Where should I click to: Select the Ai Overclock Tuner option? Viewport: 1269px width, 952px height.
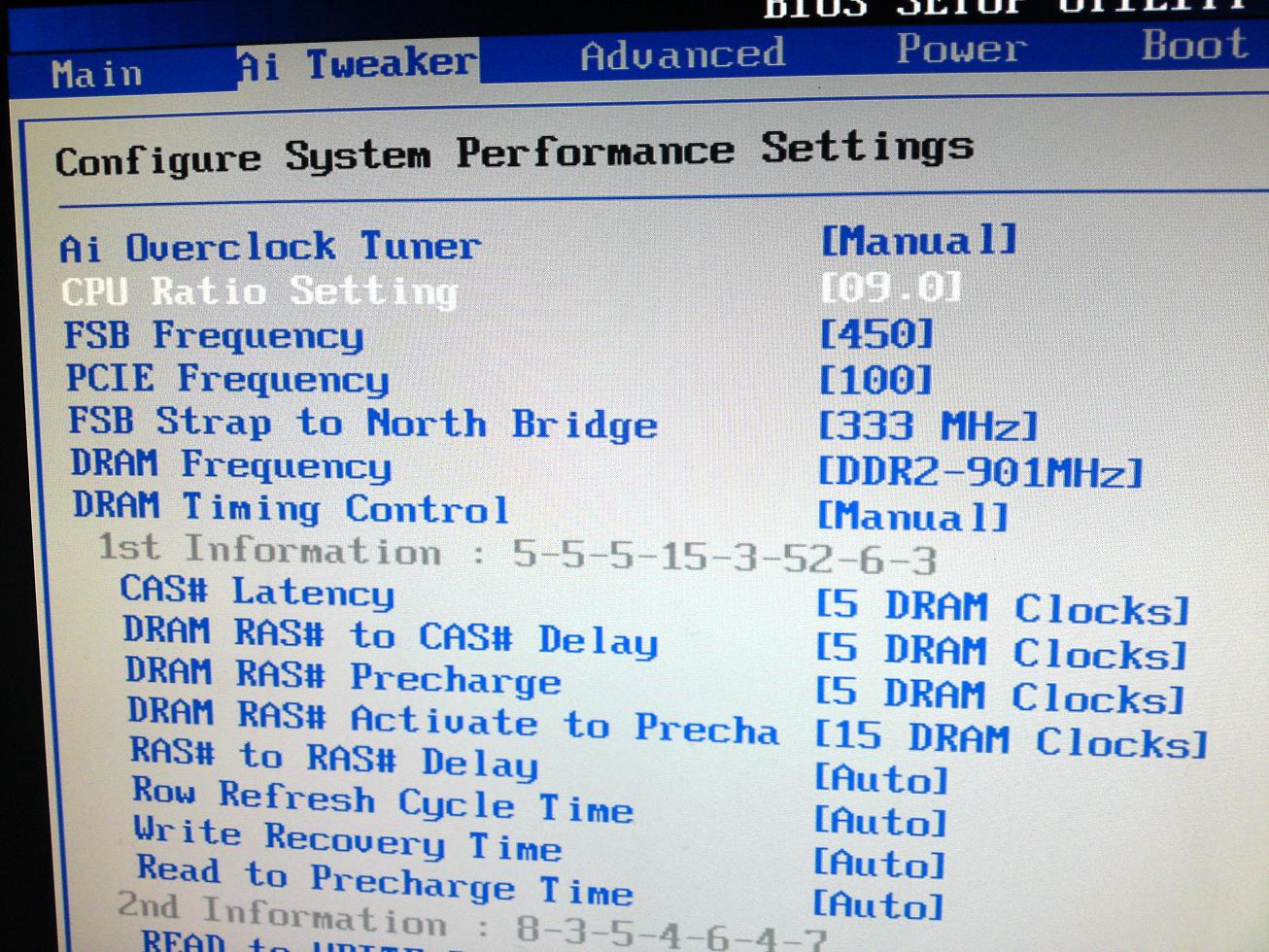click(x=270, y=247)
